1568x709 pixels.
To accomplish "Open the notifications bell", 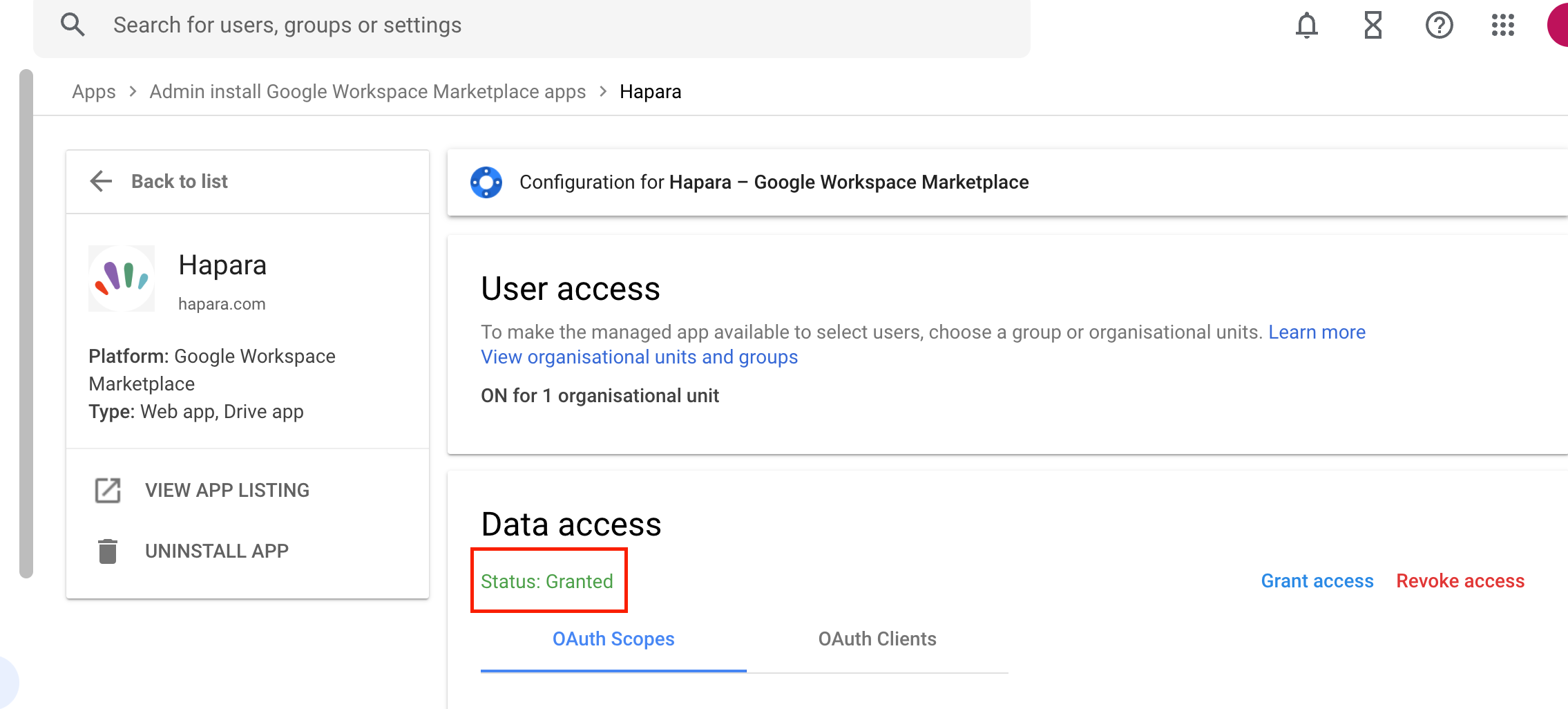I will point(1306,26).
